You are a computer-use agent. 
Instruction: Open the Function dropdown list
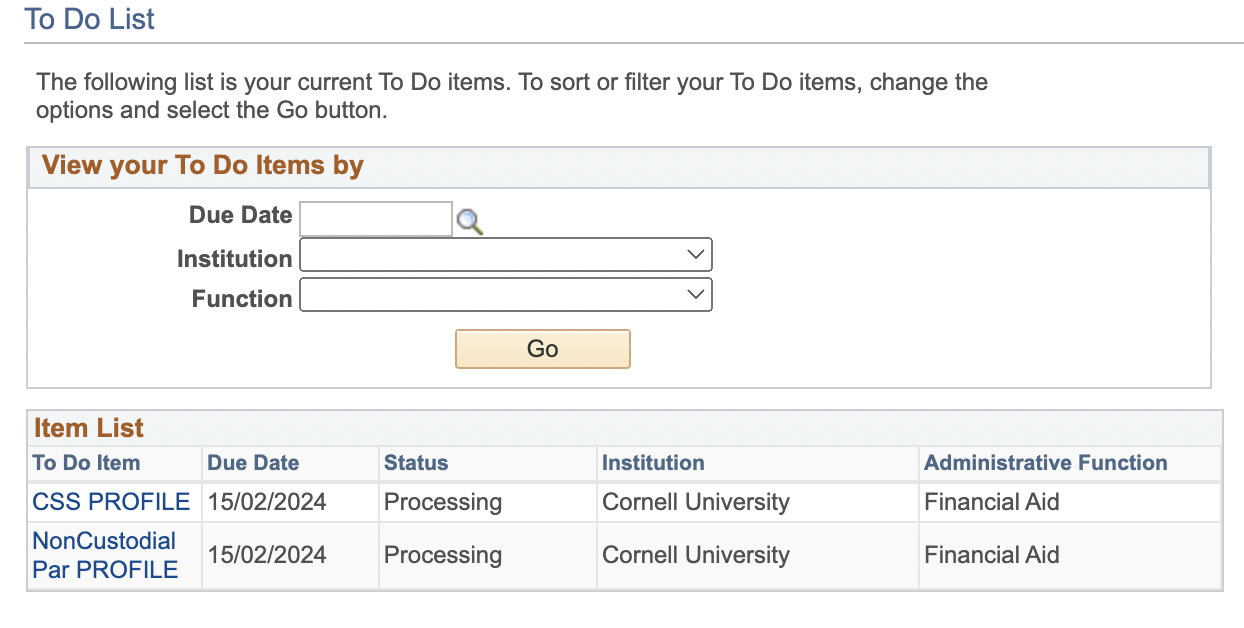pos(506,295)
